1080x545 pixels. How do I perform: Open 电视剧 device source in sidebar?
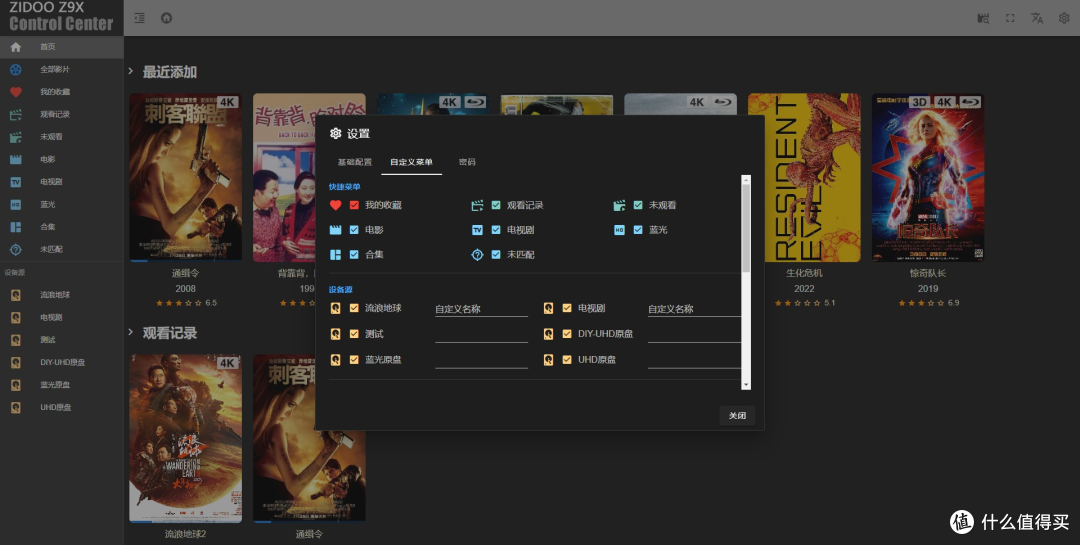click(x=62, y=318)
